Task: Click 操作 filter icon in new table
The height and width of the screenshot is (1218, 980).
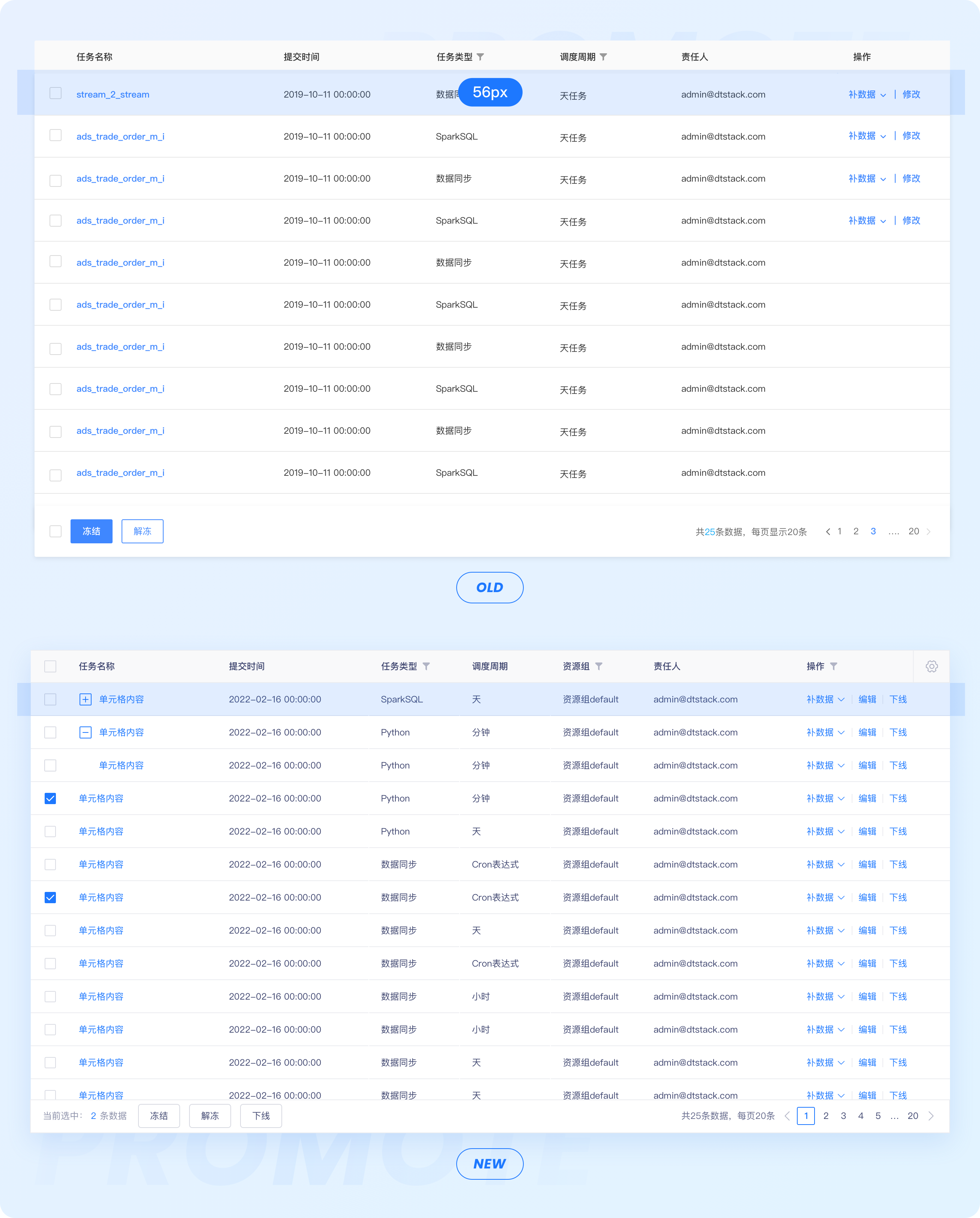Action: click(834, 666)
